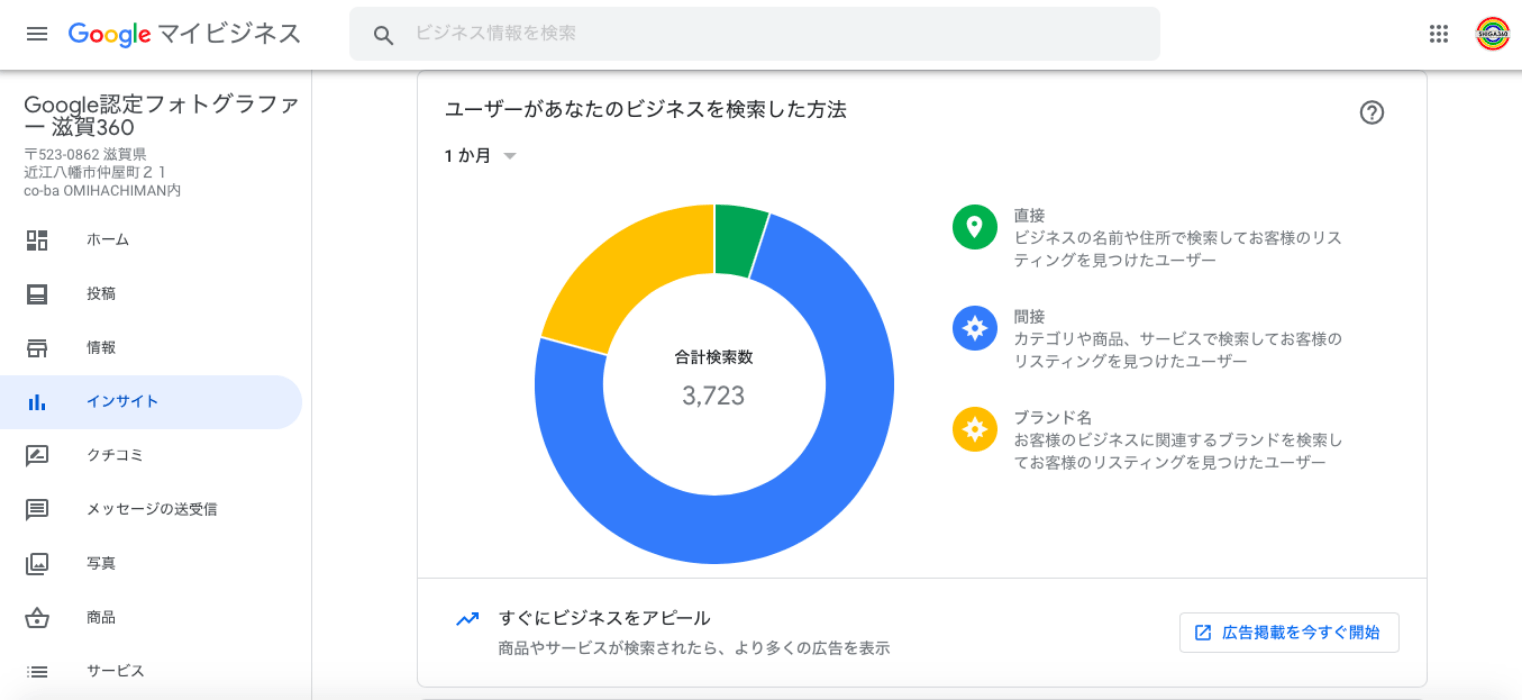Open 写真 in the sidebar
Screen dimensions: 1522x700
point(101,563)
